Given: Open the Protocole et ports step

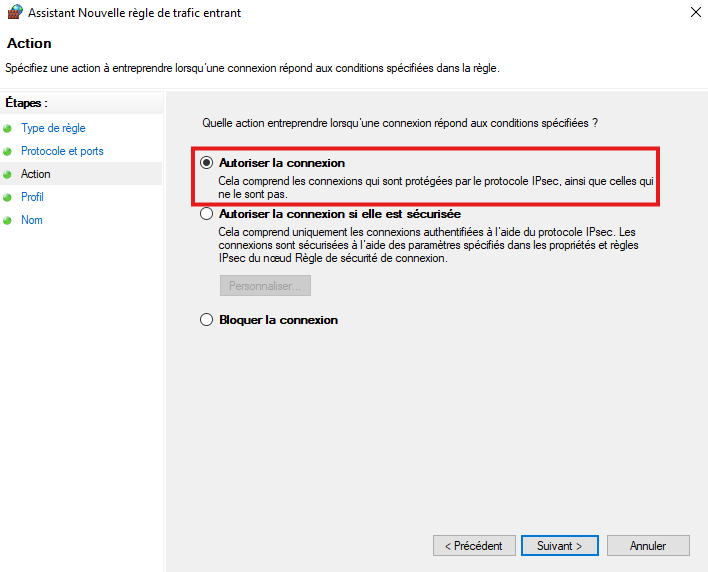Looking at the screenshot, I should 62,151.
